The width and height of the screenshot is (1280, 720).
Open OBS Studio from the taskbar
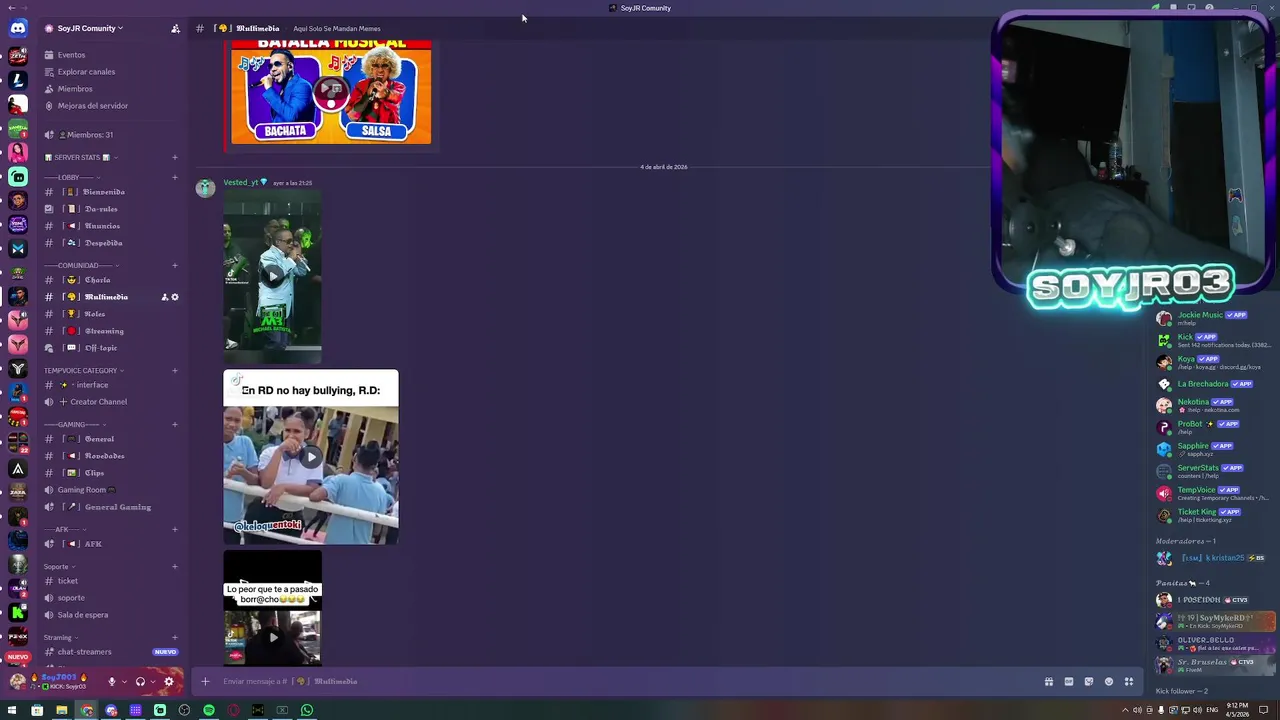point(184,710)
